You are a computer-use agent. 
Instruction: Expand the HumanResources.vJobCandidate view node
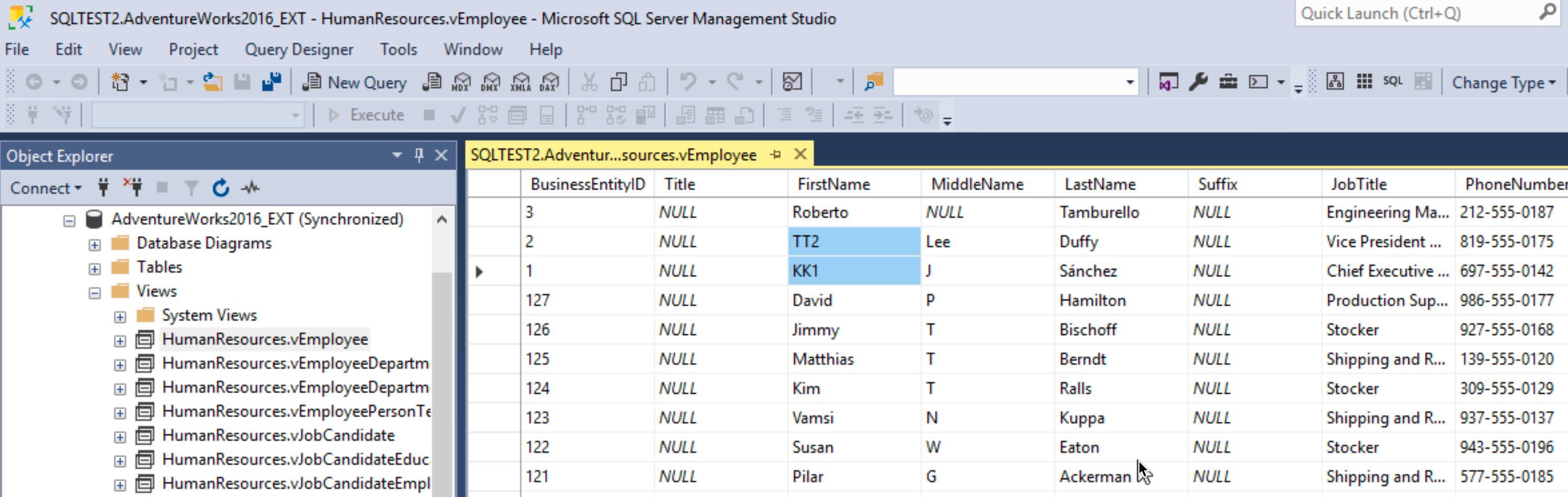[x=120, y=437]
